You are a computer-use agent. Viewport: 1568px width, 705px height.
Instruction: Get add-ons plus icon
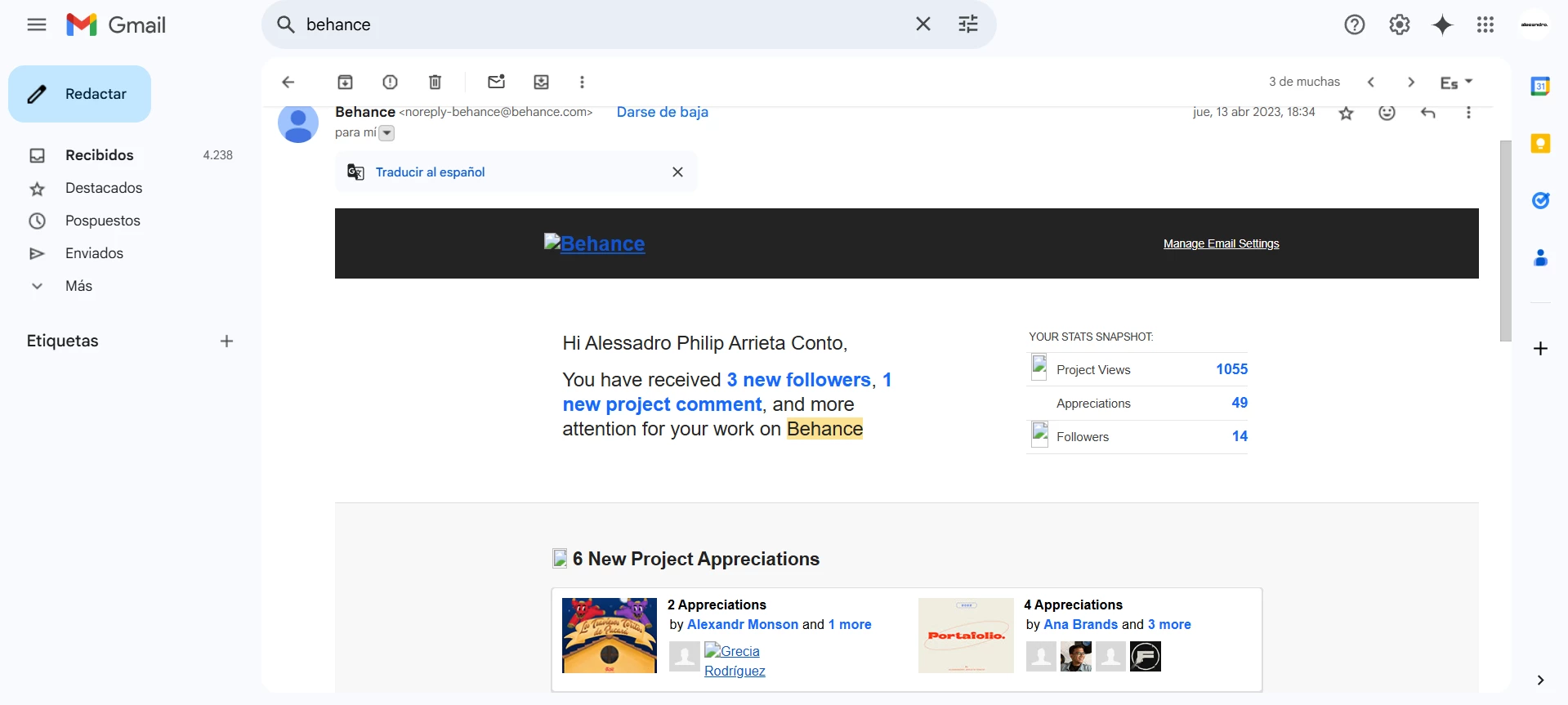pyautogui.click(x=1540, y=349)
